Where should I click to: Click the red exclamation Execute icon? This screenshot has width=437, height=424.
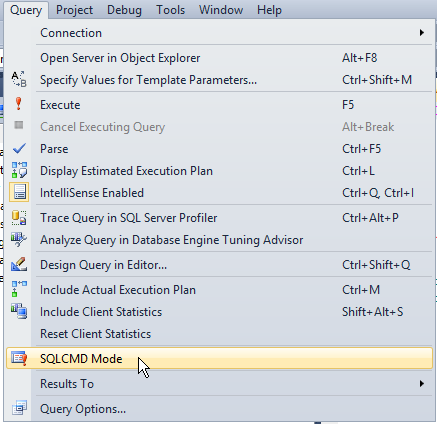point(19,104)
